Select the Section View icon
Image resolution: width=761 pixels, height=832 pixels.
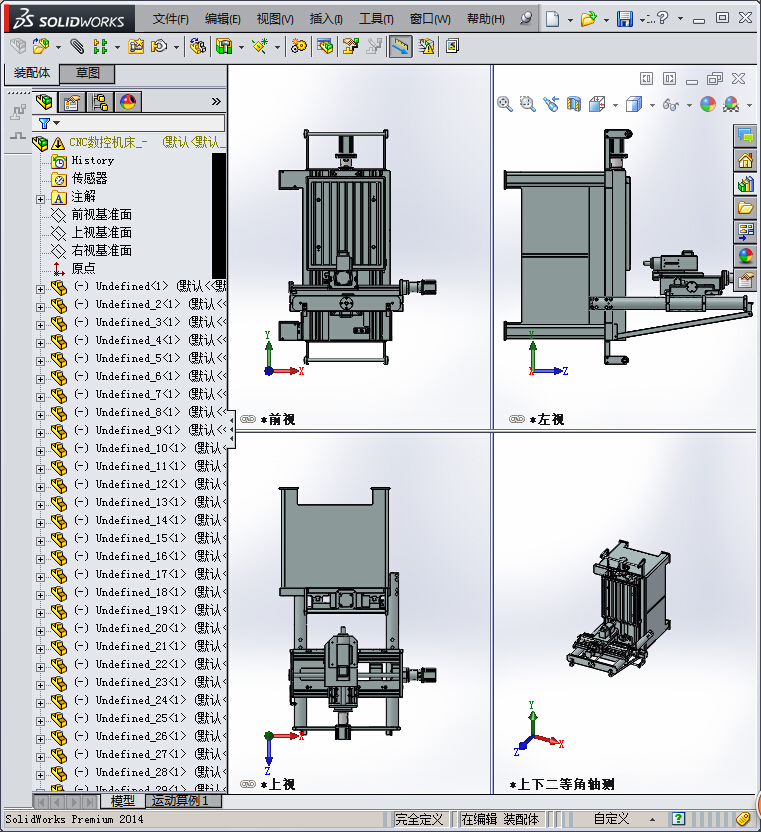click(574, 104)
